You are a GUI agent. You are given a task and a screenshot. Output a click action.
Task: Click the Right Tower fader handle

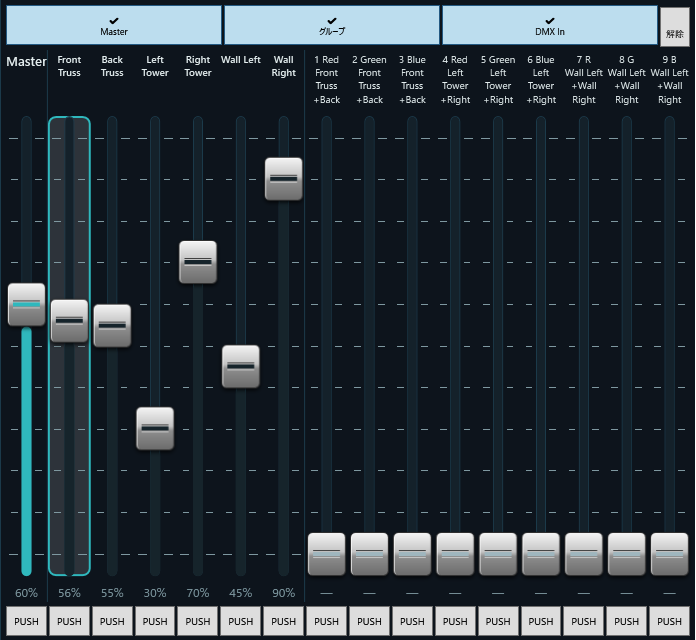coord(198,262)
